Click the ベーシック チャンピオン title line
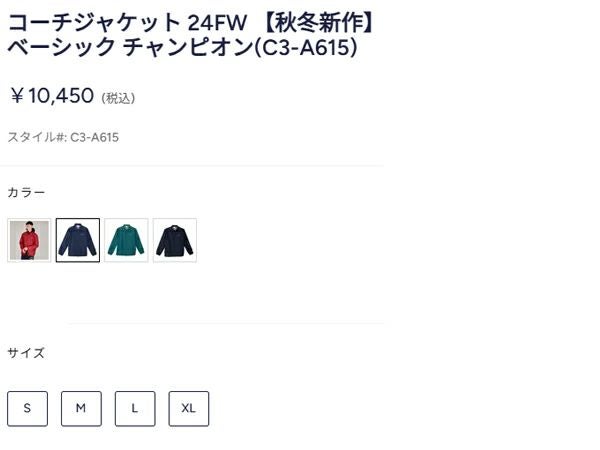This screenshot has width=600, height=450. coord(130,47)
